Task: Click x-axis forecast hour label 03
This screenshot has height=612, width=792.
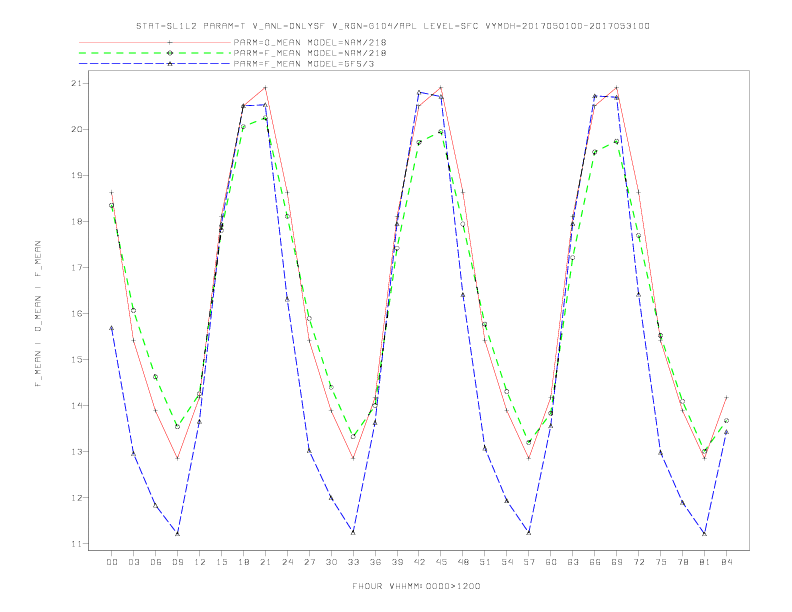Action: coord(133,562)
